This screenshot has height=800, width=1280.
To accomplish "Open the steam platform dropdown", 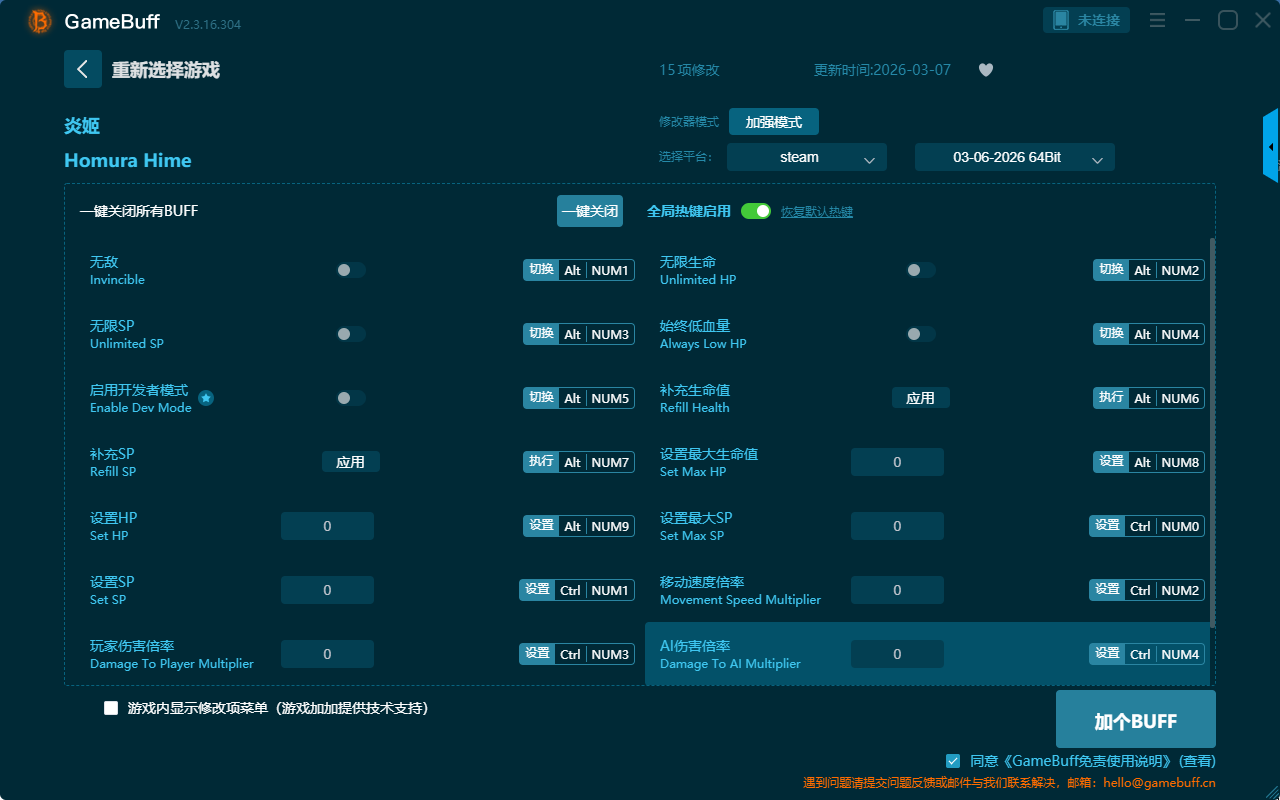I will click(806, 157).
